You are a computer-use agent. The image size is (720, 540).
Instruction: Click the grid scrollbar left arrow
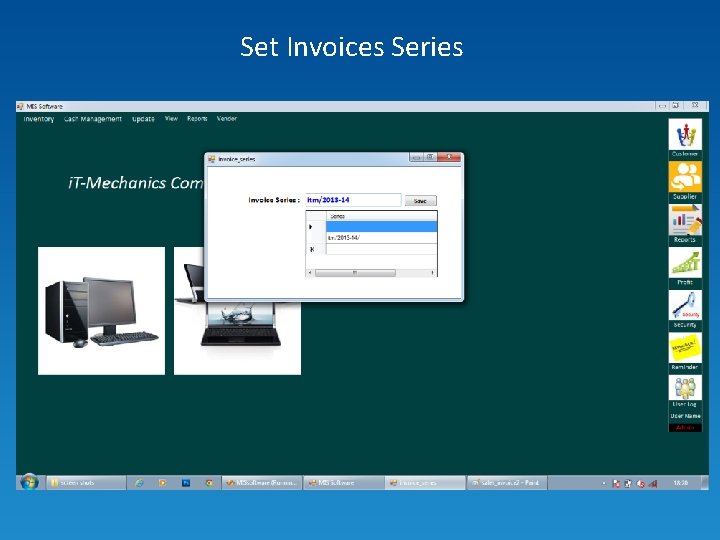(310, 273)
